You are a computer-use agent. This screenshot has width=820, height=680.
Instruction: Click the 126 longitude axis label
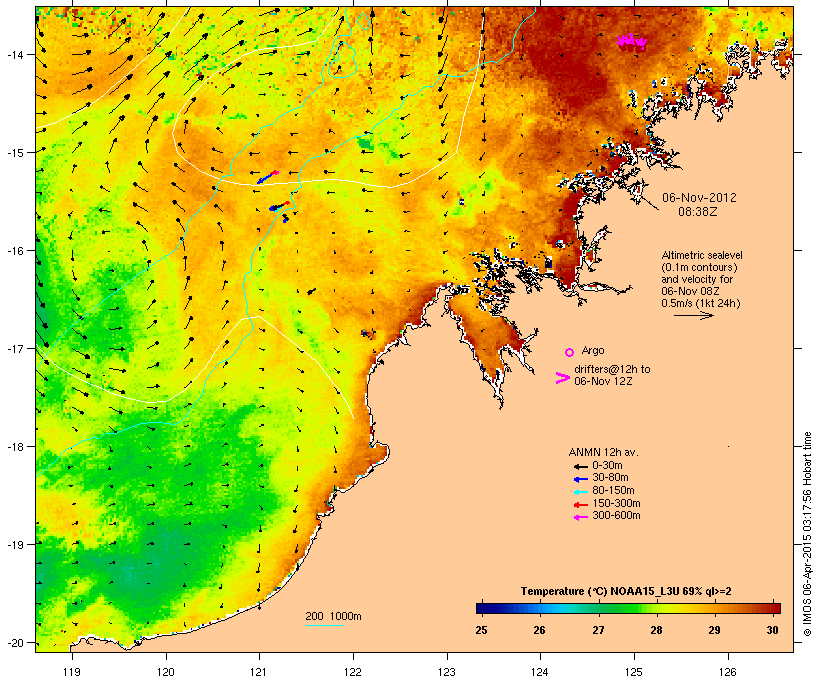pos(727,672)
